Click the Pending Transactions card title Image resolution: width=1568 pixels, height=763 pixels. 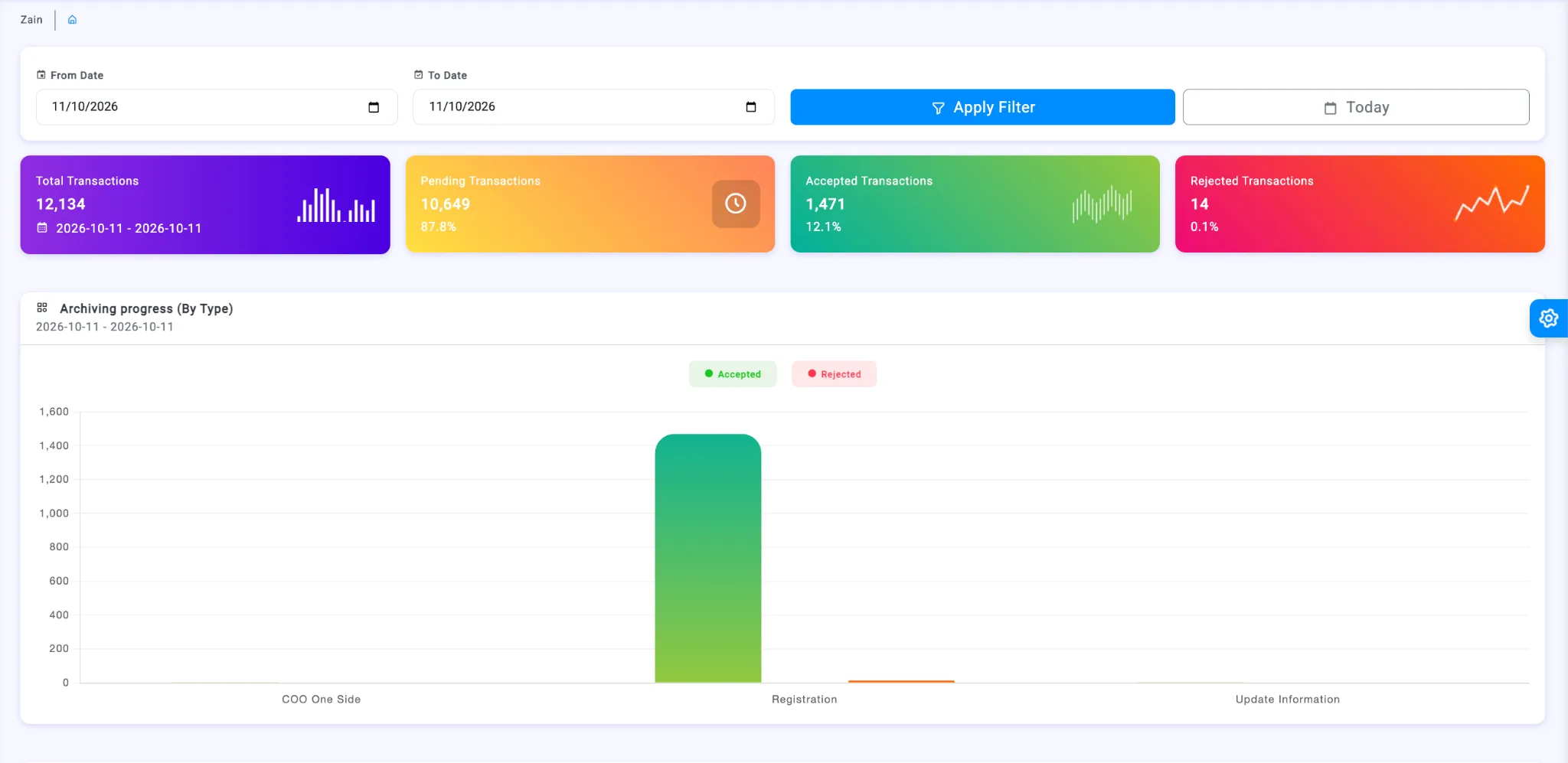pos(481,181)
